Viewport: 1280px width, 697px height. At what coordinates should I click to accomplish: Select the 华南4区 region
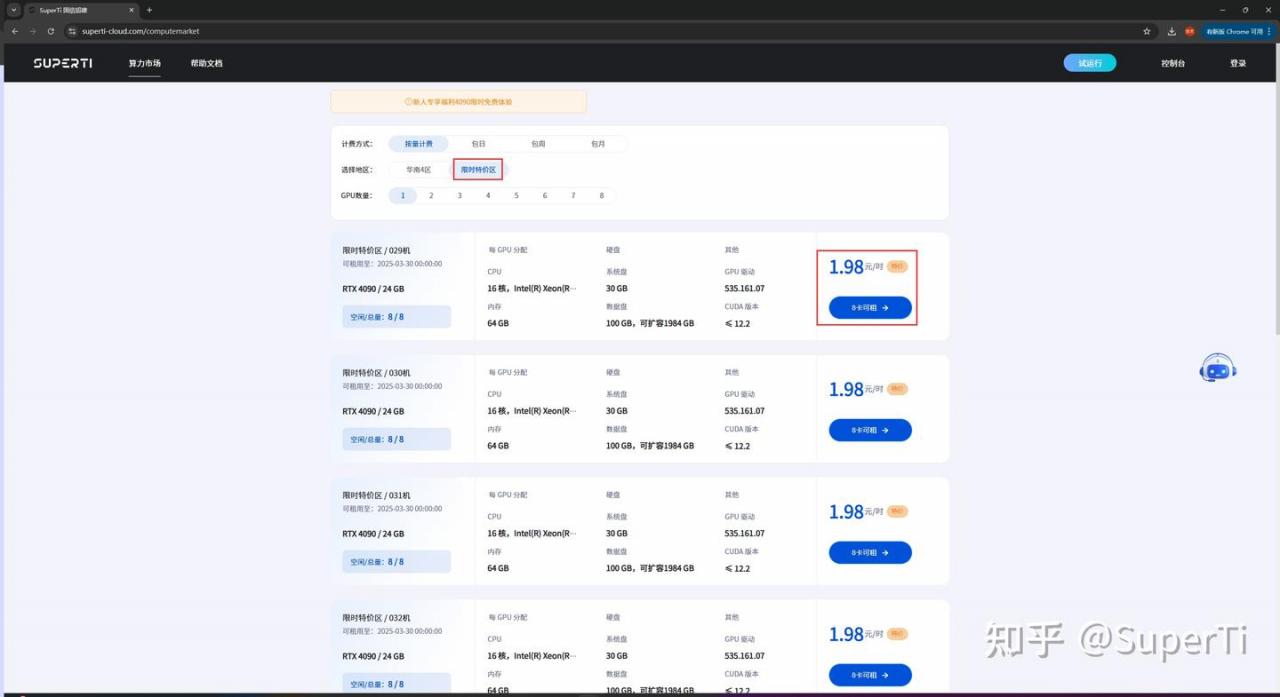click(418, 170)
